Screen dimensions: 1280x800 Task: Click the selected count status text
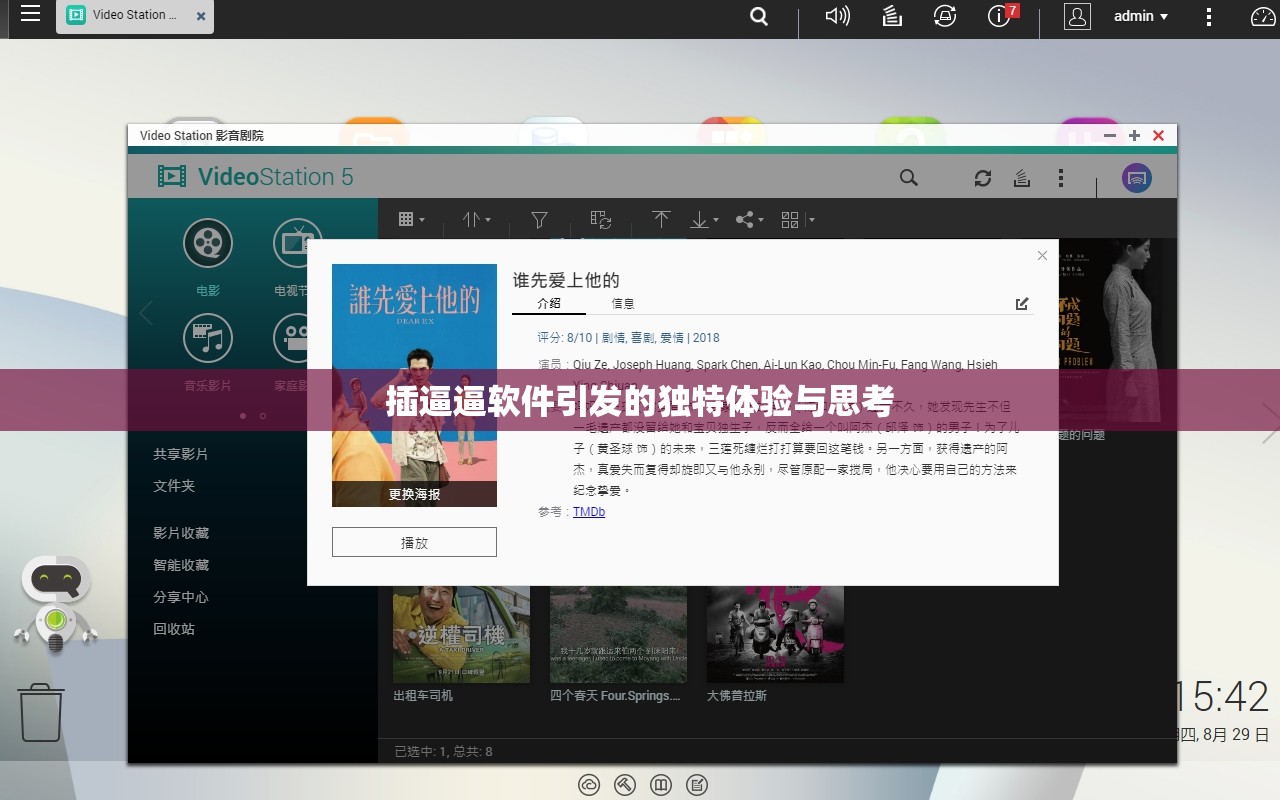[443, 751]
